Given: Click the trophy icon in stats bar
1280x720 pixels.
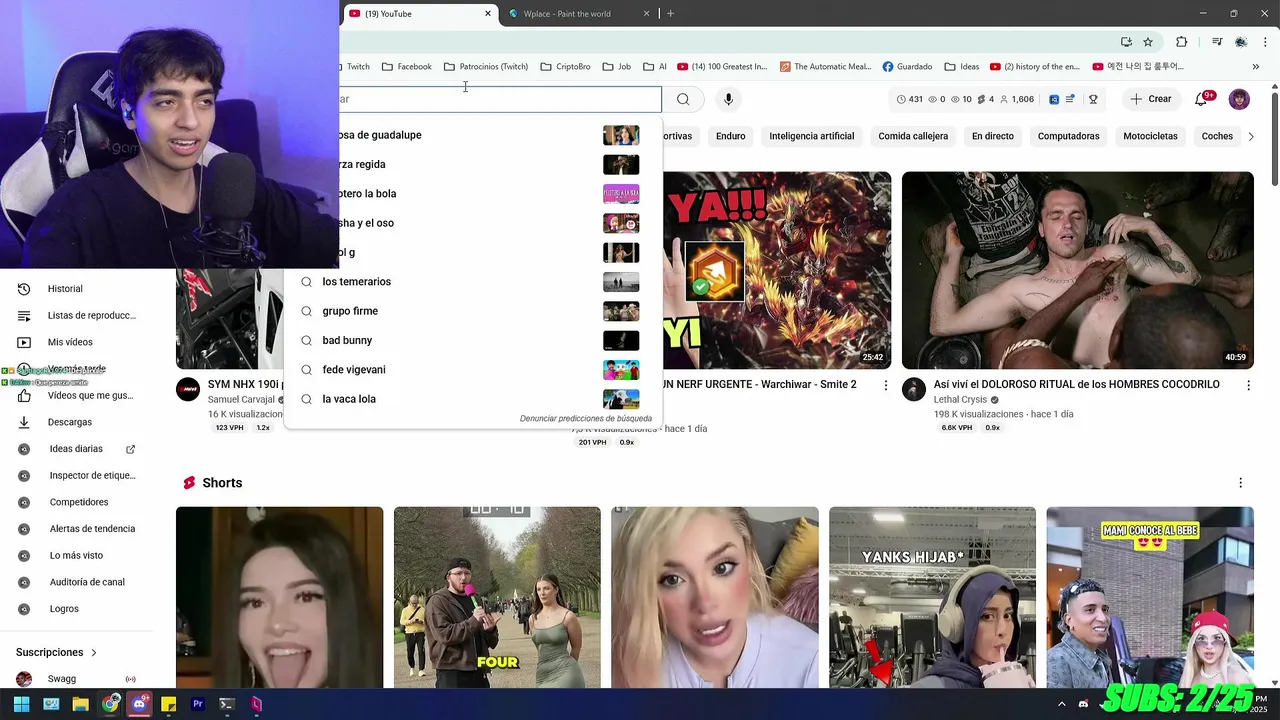Looking at the screenshot, I should click(1093, 99).
